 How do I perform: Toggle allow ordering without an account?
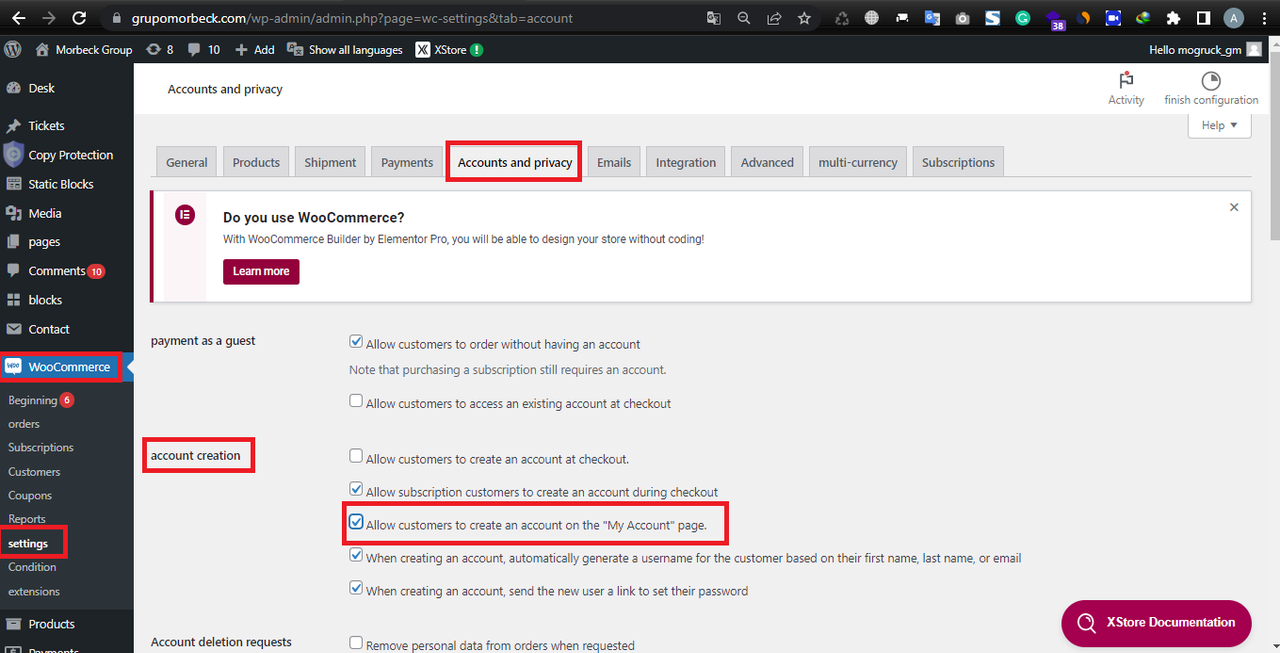356,342
